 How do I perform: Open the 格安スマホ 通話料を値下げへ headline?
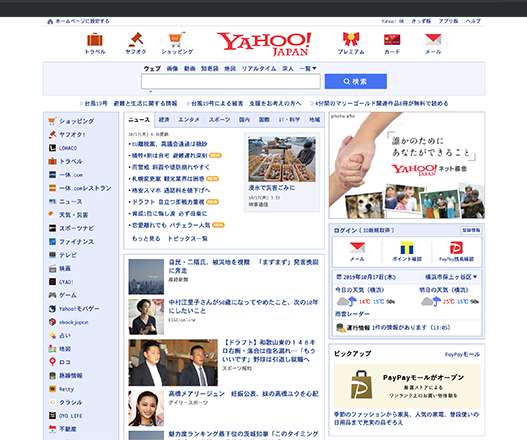pos(171,190)
